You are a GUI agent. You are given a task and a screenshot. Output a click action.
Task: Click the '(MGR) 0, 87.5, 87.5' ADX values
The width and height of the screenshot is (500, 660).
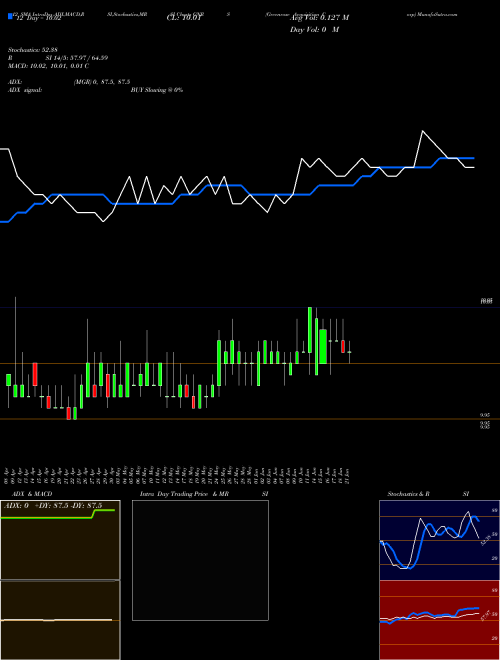click(101, 82)
